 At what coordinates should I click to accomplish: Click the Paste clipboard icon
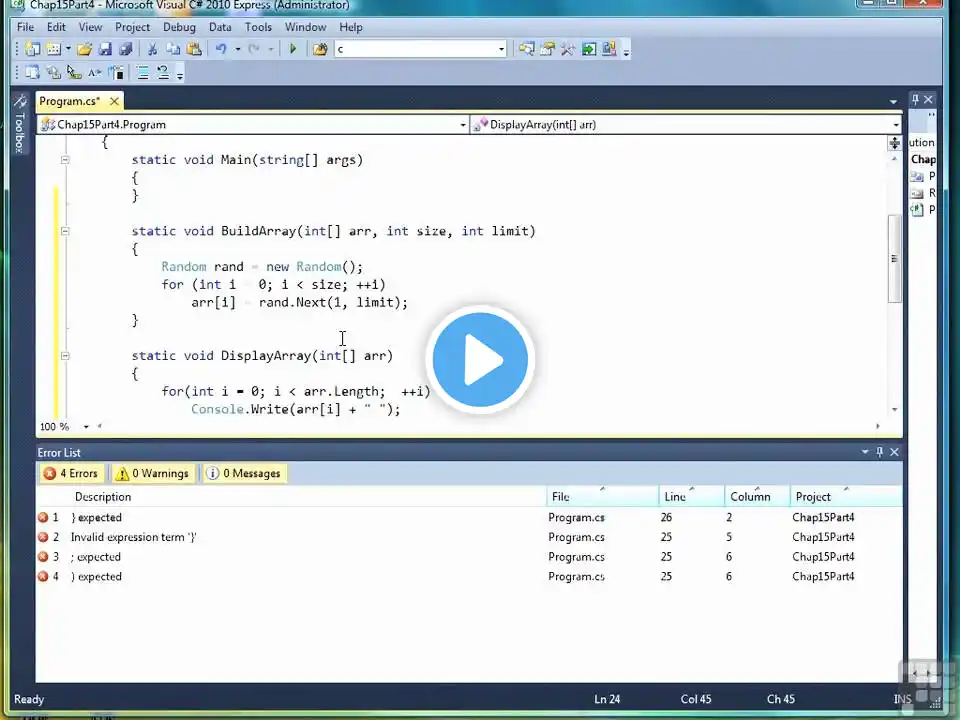click(194, 49)
